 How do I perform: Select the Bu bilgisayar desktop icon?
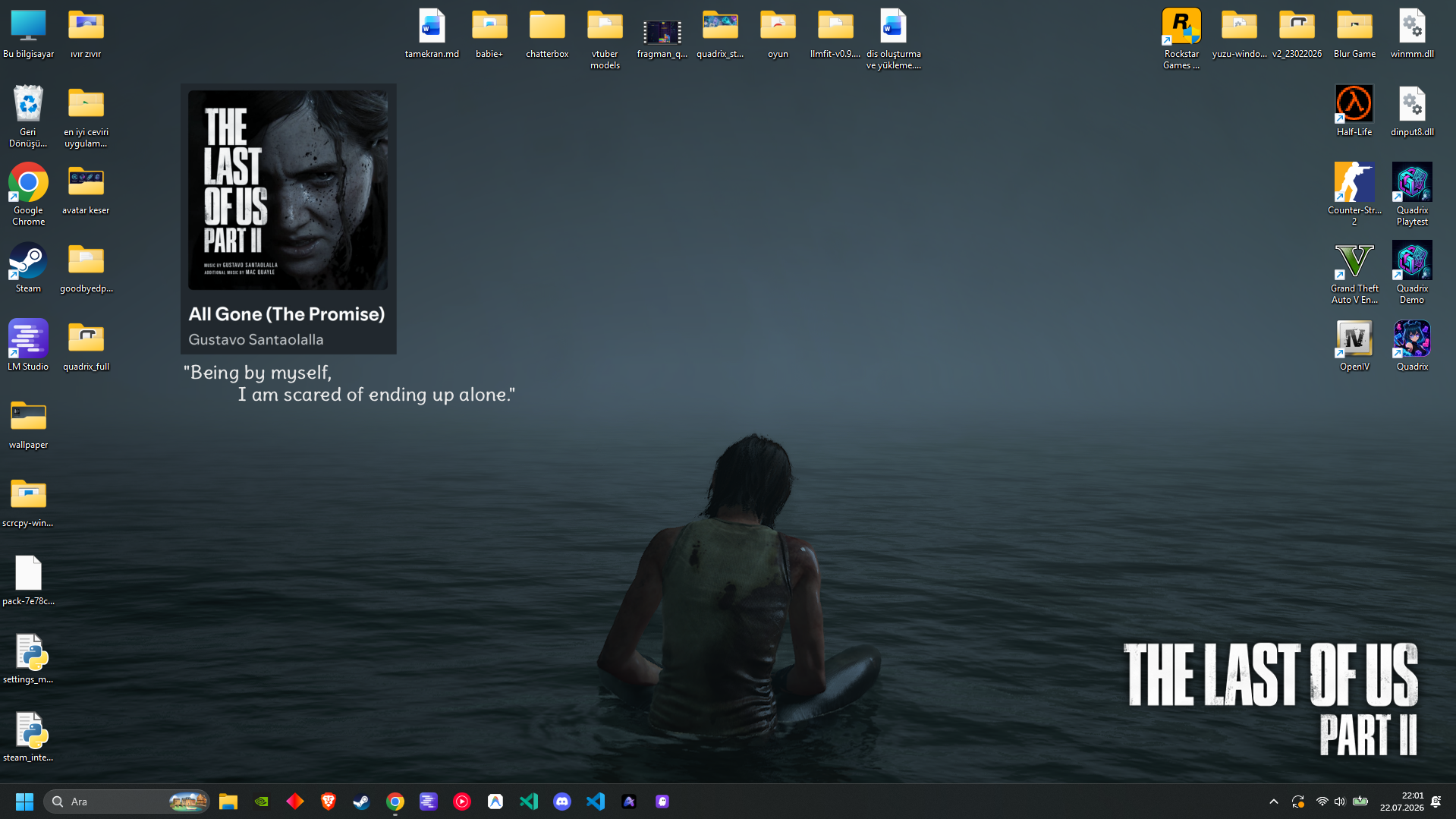28,33
